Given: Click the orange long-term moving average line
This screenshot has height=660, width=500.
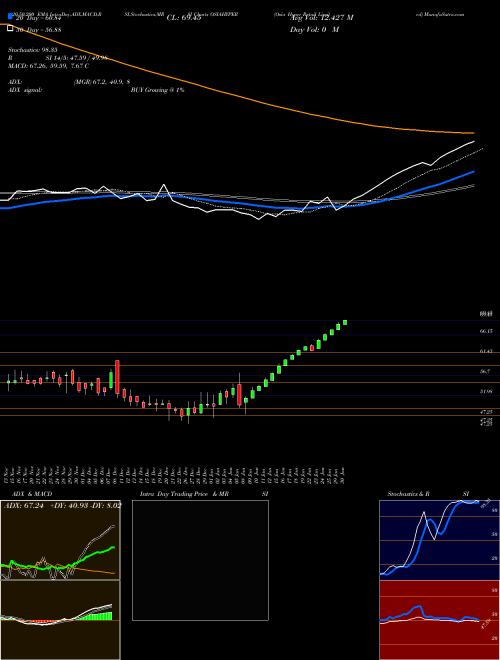Looking at the screenshot, I should [236, 94].
